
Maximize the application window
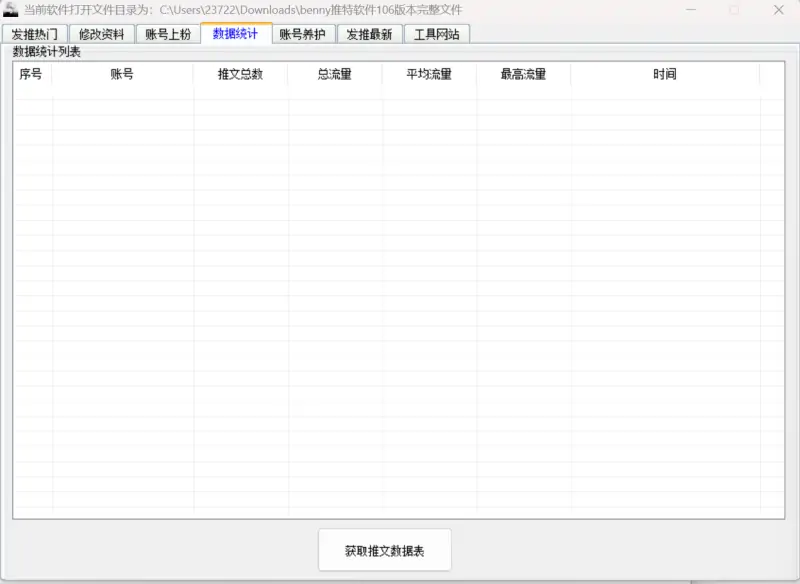pos(734,9)
